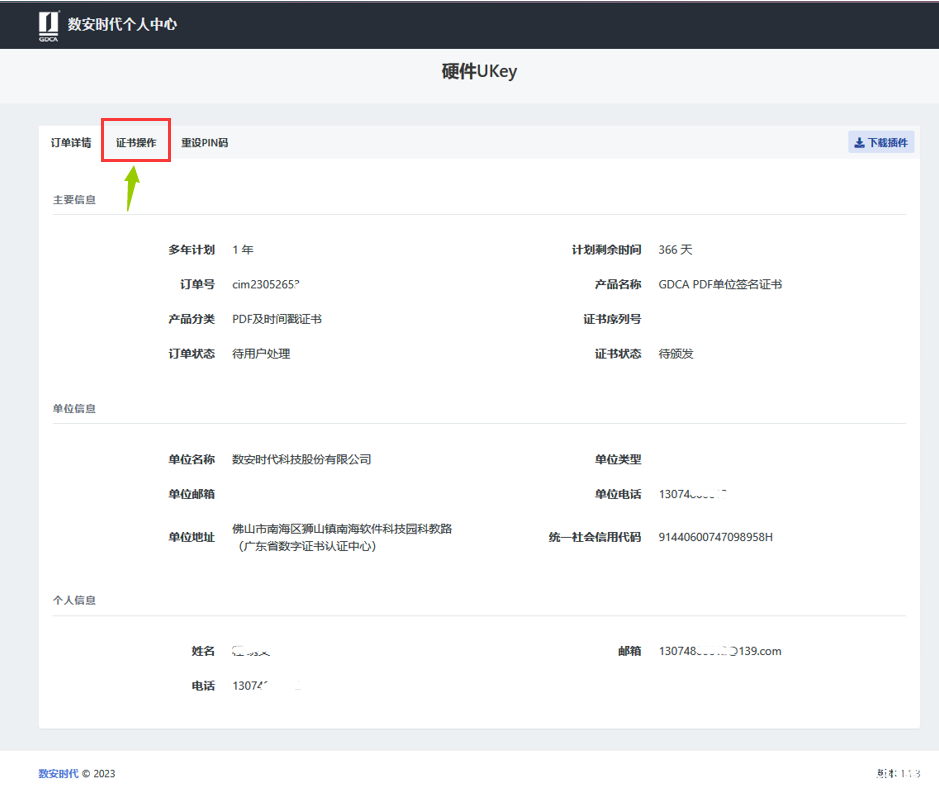Click the credit code "91440600747098958H"

[x=716, y=537]
